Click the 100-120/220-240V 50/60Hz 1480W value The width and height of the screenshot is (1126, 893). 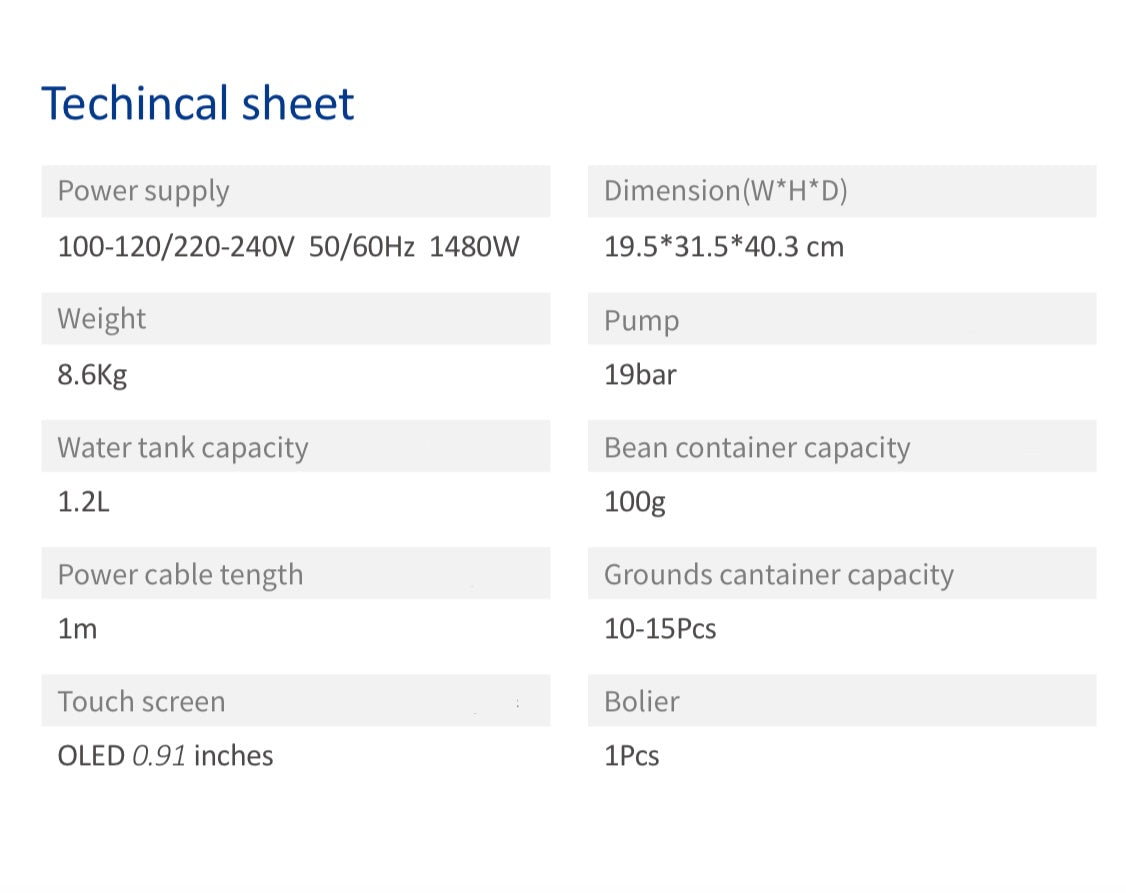click(x=288, y=247)
